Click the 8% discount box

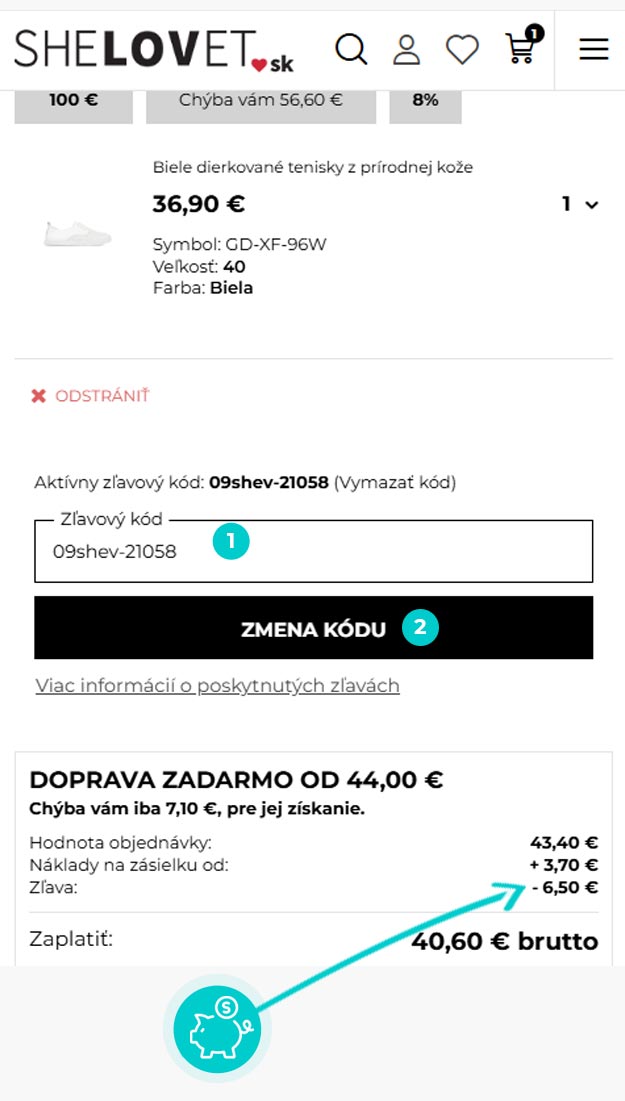point(426,100)
